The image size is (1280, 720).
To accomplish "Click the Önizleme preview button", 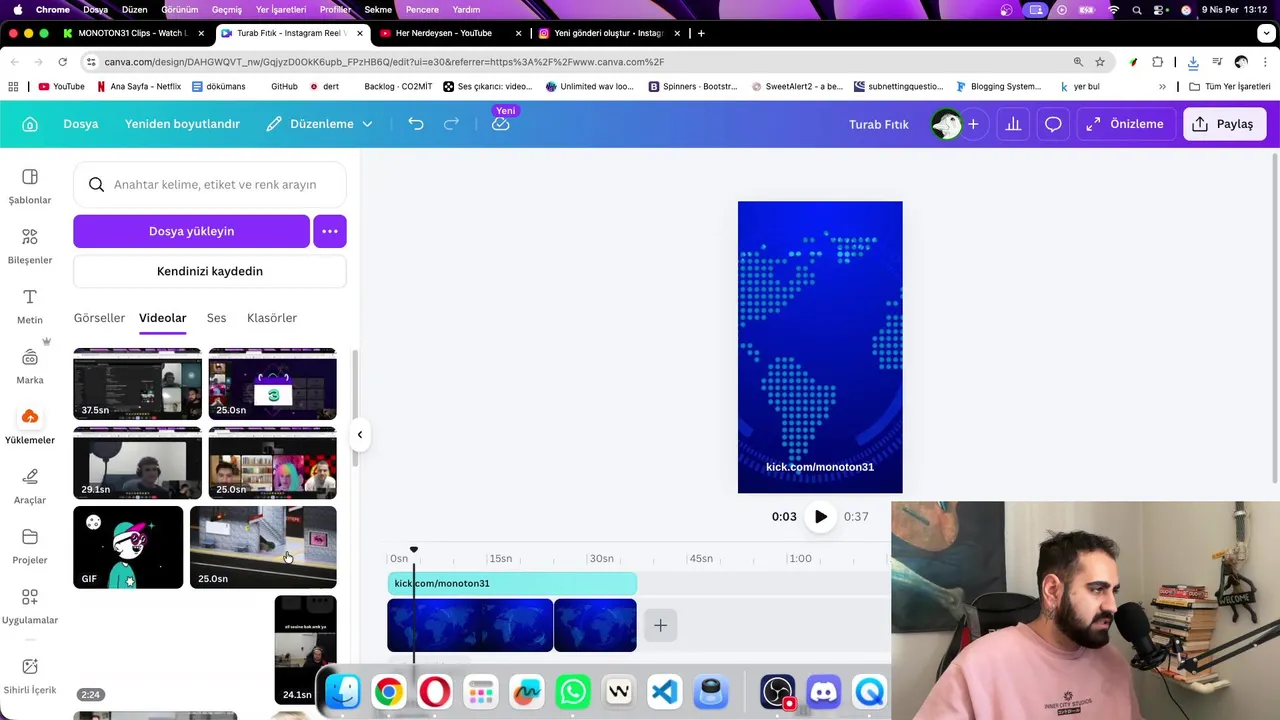I will (1126, 124).
